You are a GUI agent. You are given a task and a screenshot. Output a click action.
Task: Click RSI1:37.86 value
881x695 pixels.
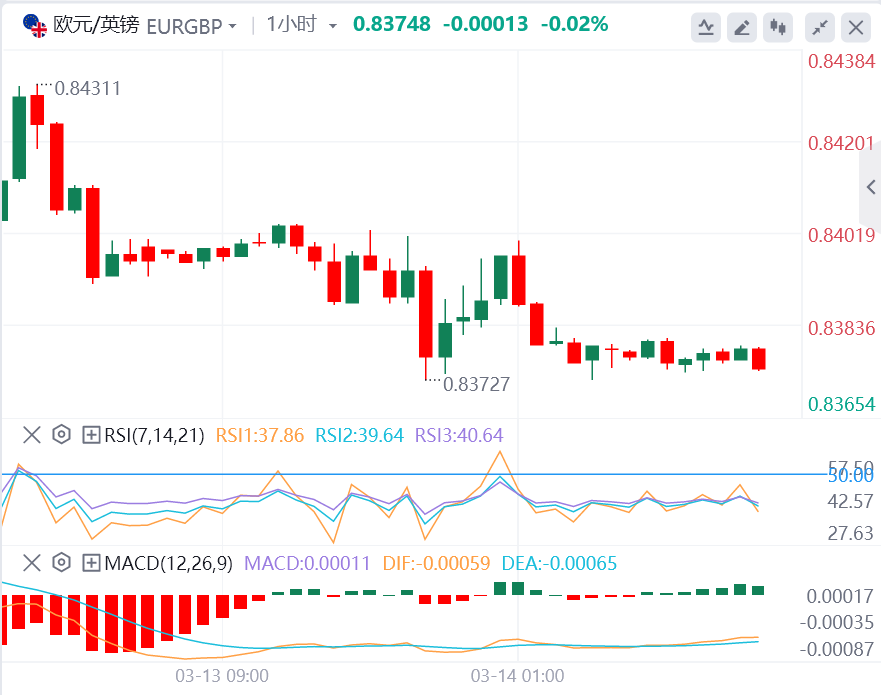pos(260,435)
